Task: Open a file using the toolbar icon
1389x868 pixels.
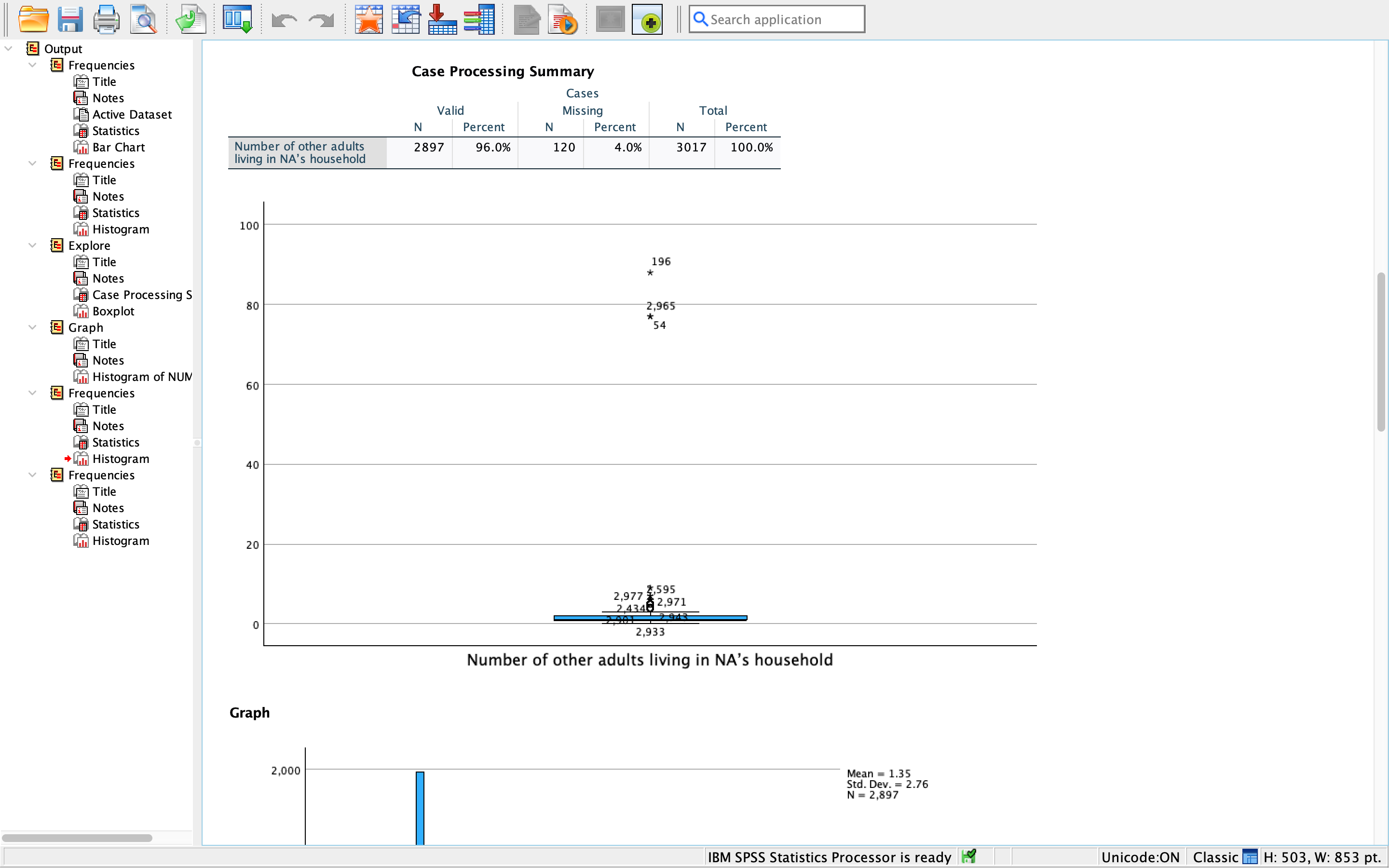Action: (x=34, y=19)
